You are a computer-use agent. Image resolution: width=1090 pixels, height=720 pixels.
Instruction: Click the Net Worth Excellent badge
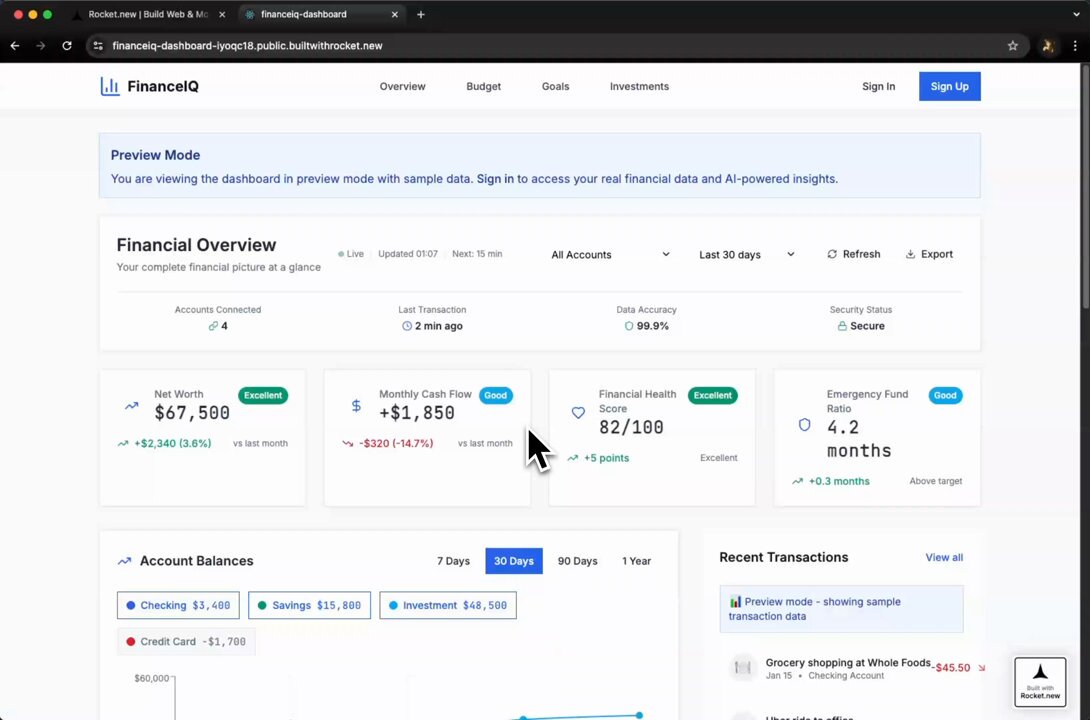(263, 395)
